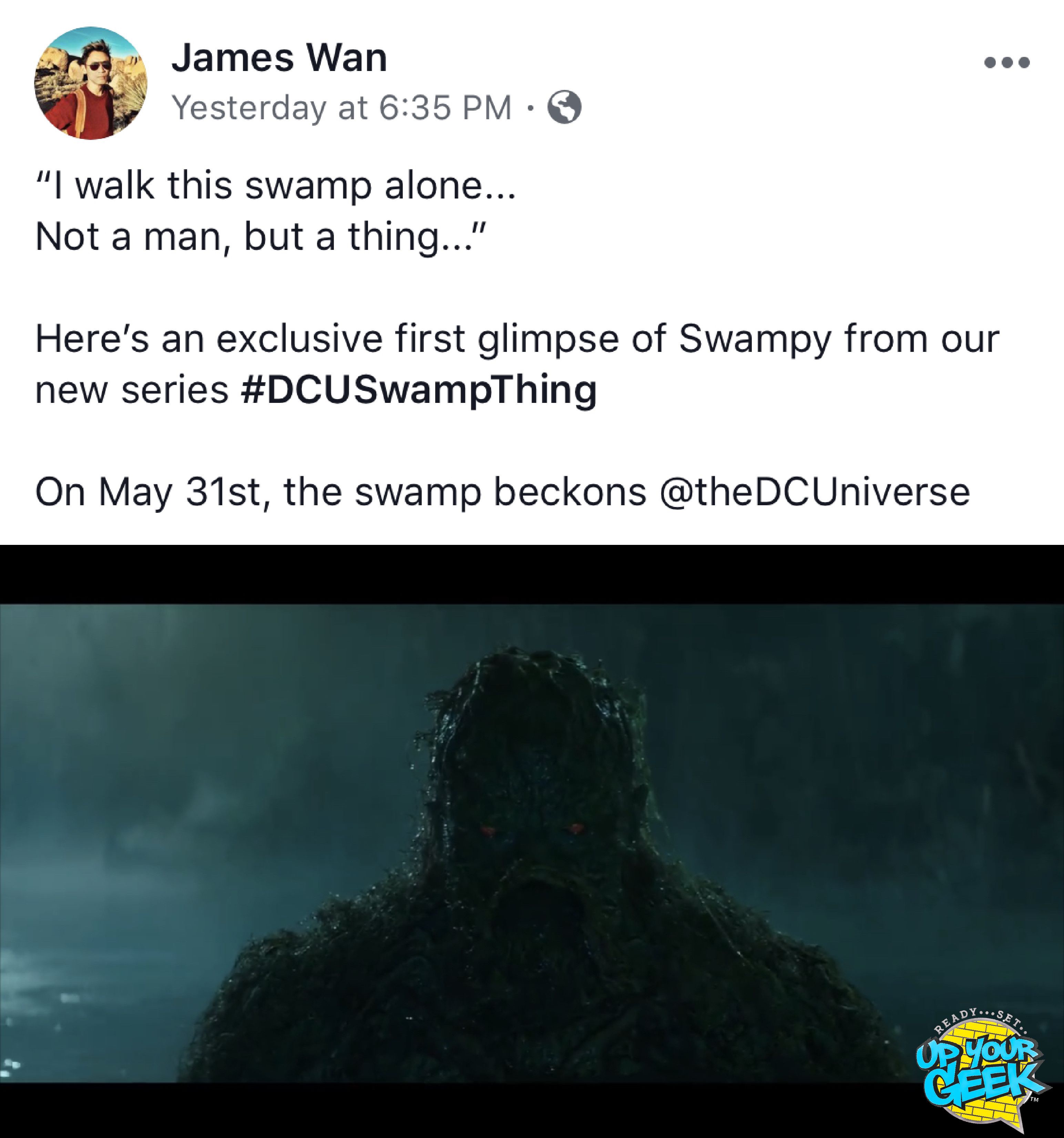
Task: Click the word "Swampy" in the post
Action: [x=754, y=339]
